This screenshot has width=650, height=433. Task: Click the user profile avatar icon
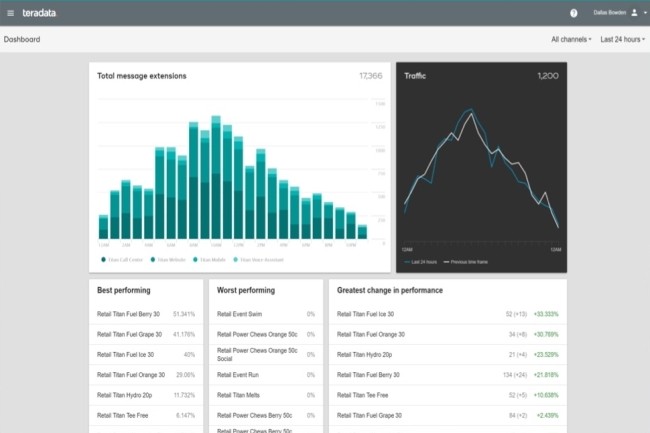coord(634,13)
